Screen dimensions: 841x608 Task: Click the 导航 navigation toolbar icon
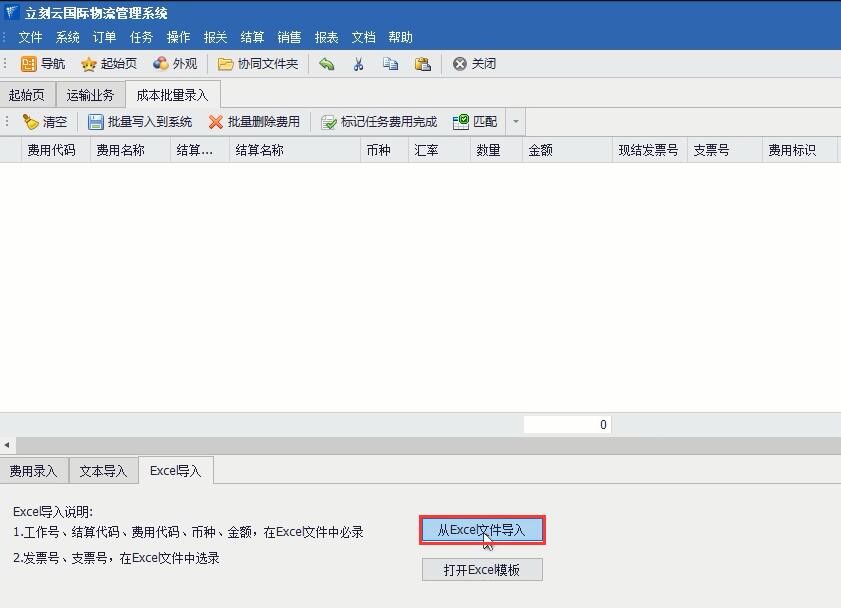(29, 64)
